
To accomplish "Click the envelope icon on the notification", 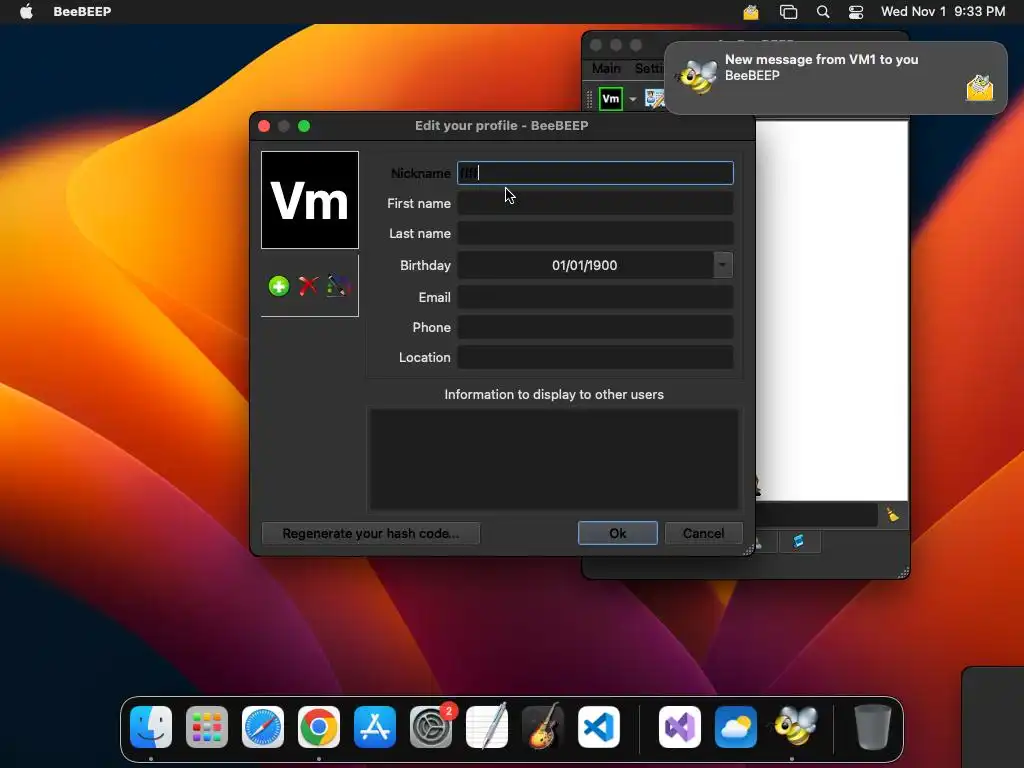I will click(x=980, y=88).
